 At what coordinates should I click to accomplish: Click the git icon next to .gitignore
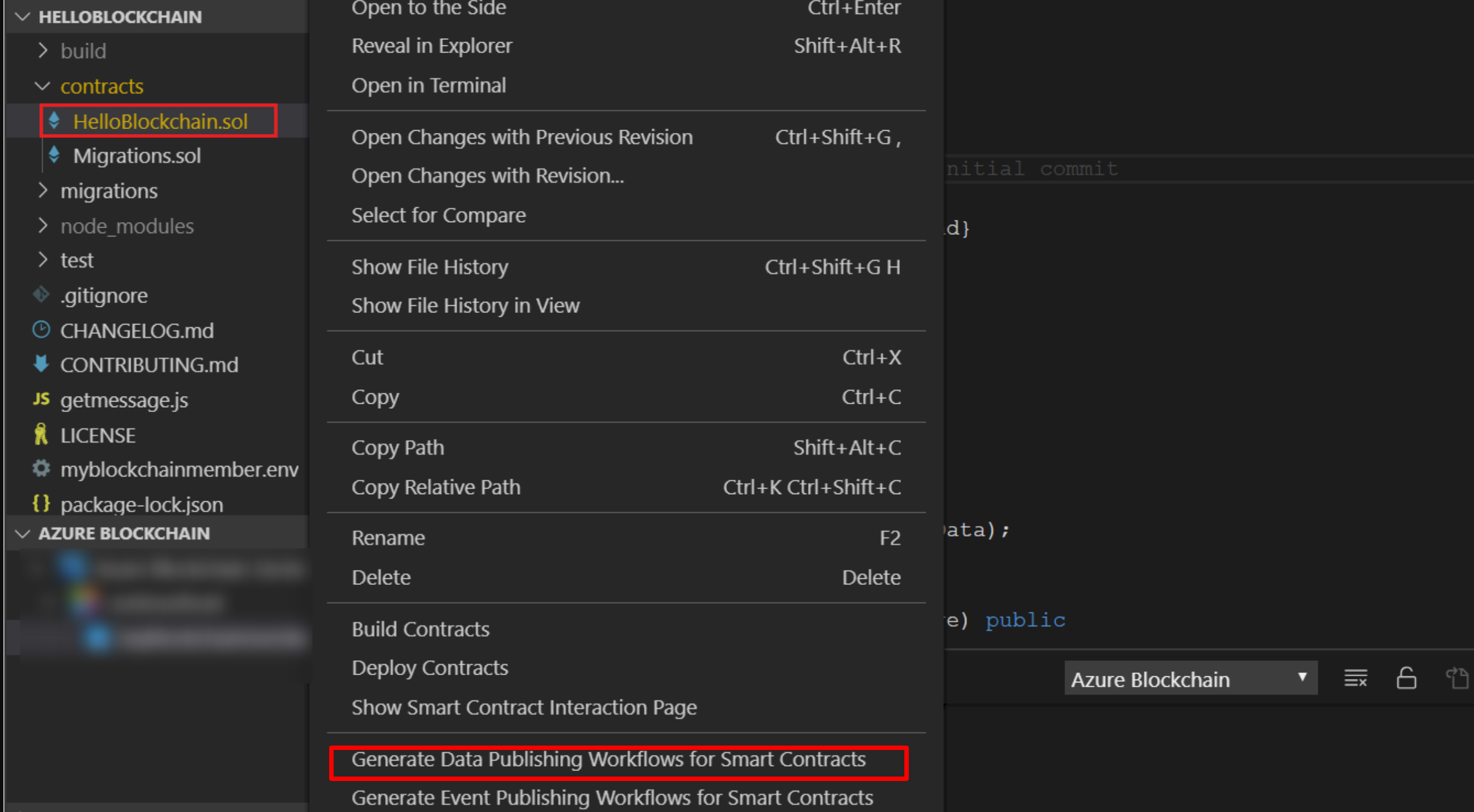tap(40, 295)
